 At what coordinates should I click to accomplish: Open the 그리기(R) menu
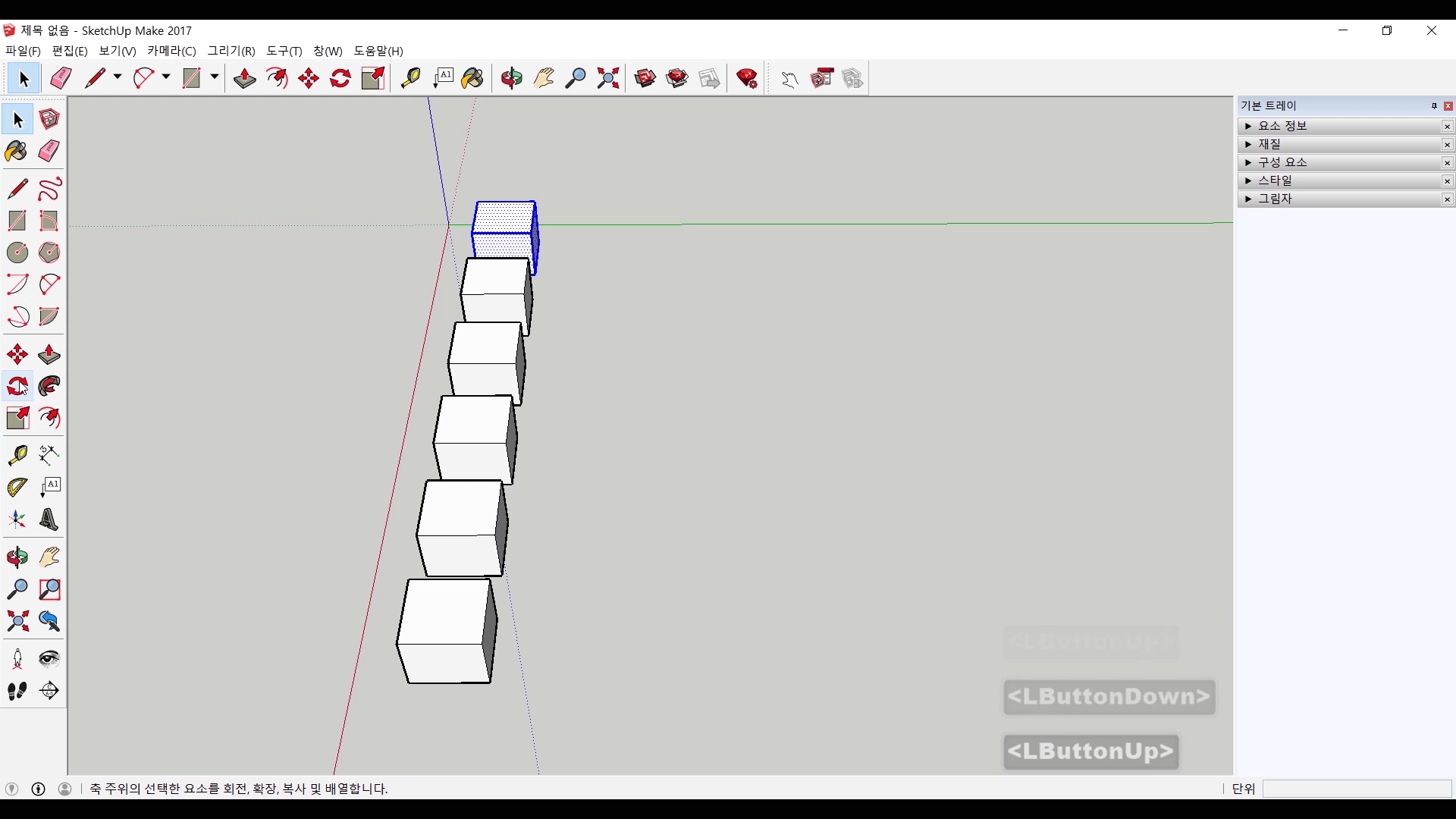231,51
